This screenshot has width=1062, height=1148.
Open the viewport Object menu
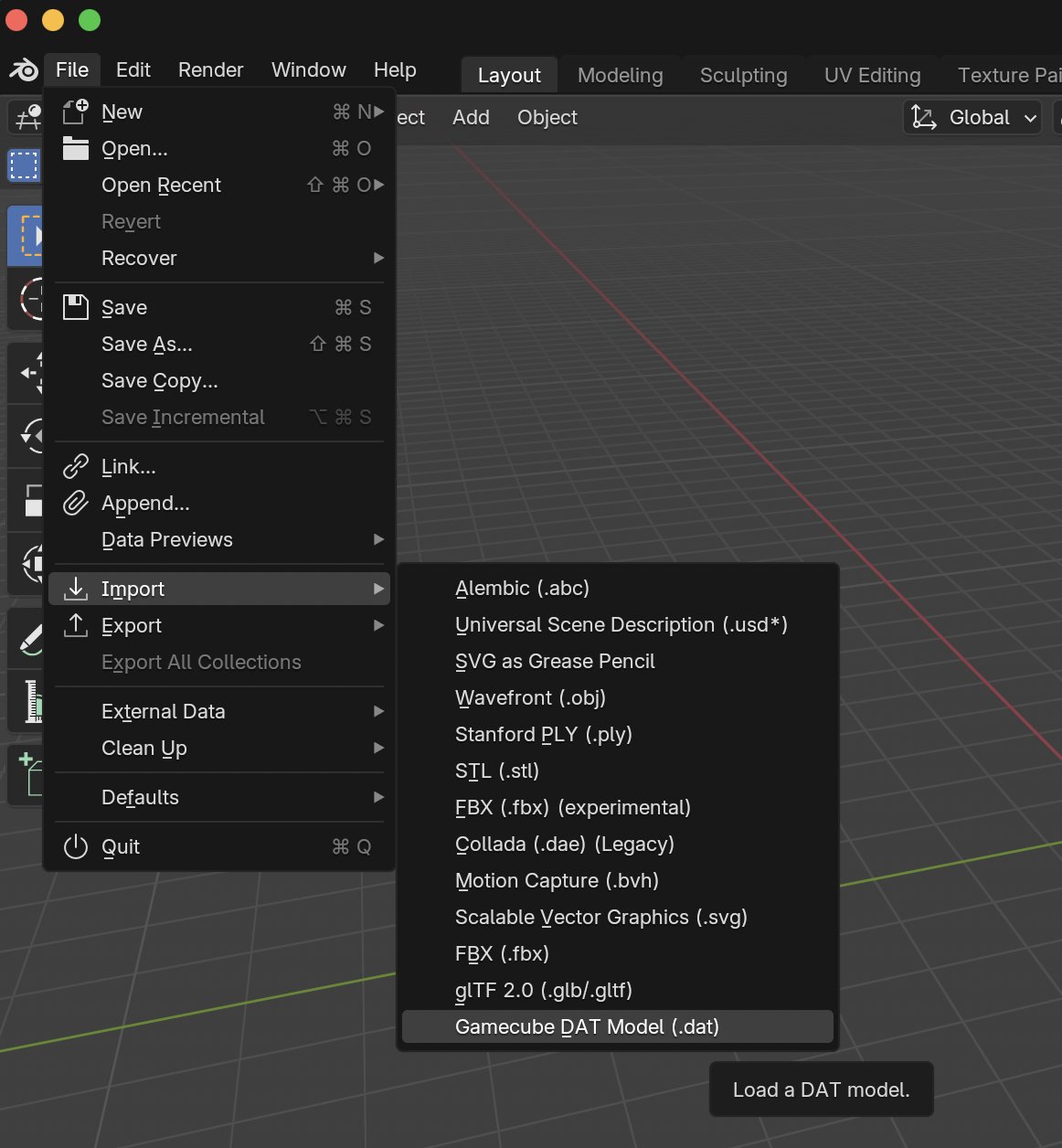[x=547, y=117]
